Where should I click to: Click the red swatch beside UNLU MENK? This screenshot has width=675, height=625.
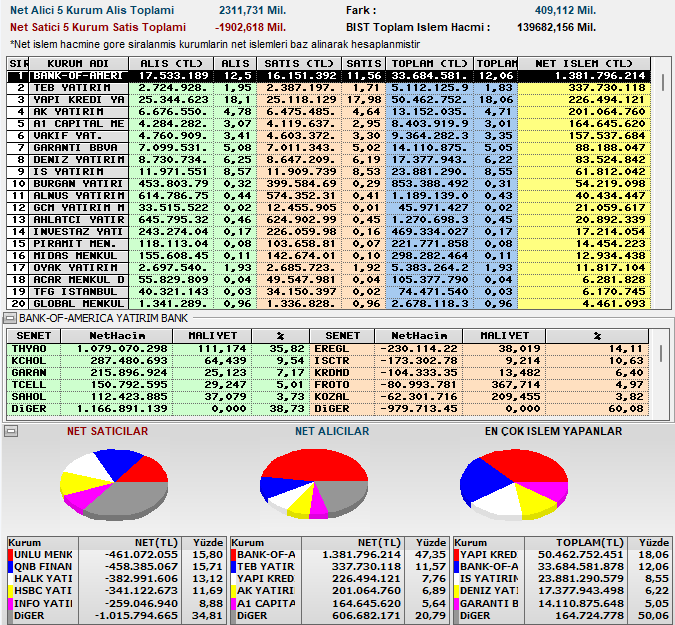tap(10, 554)
